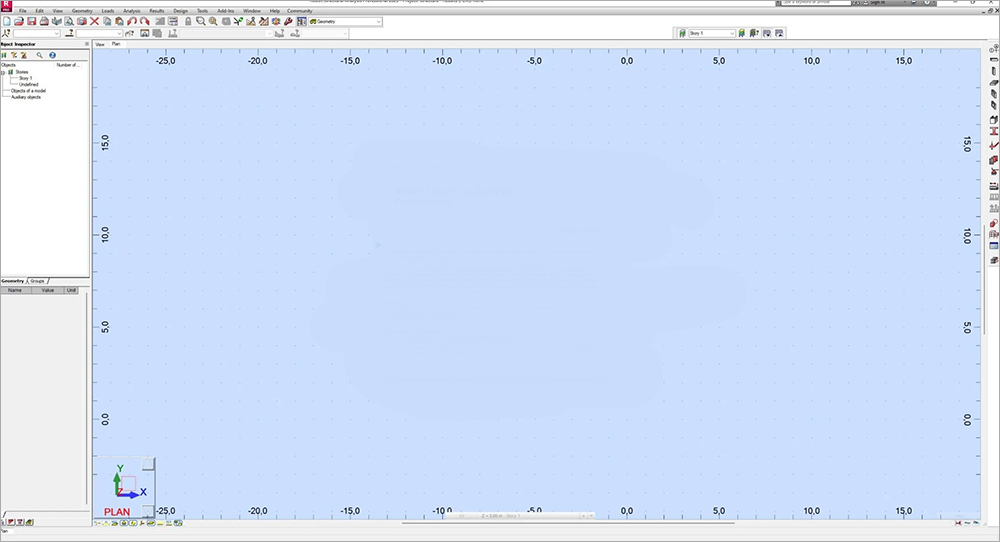The width and height of the screenshot is (1000, 542).
Task: Click the green stories icon in Object Inspector toolbar
Action: coord(4,55)
